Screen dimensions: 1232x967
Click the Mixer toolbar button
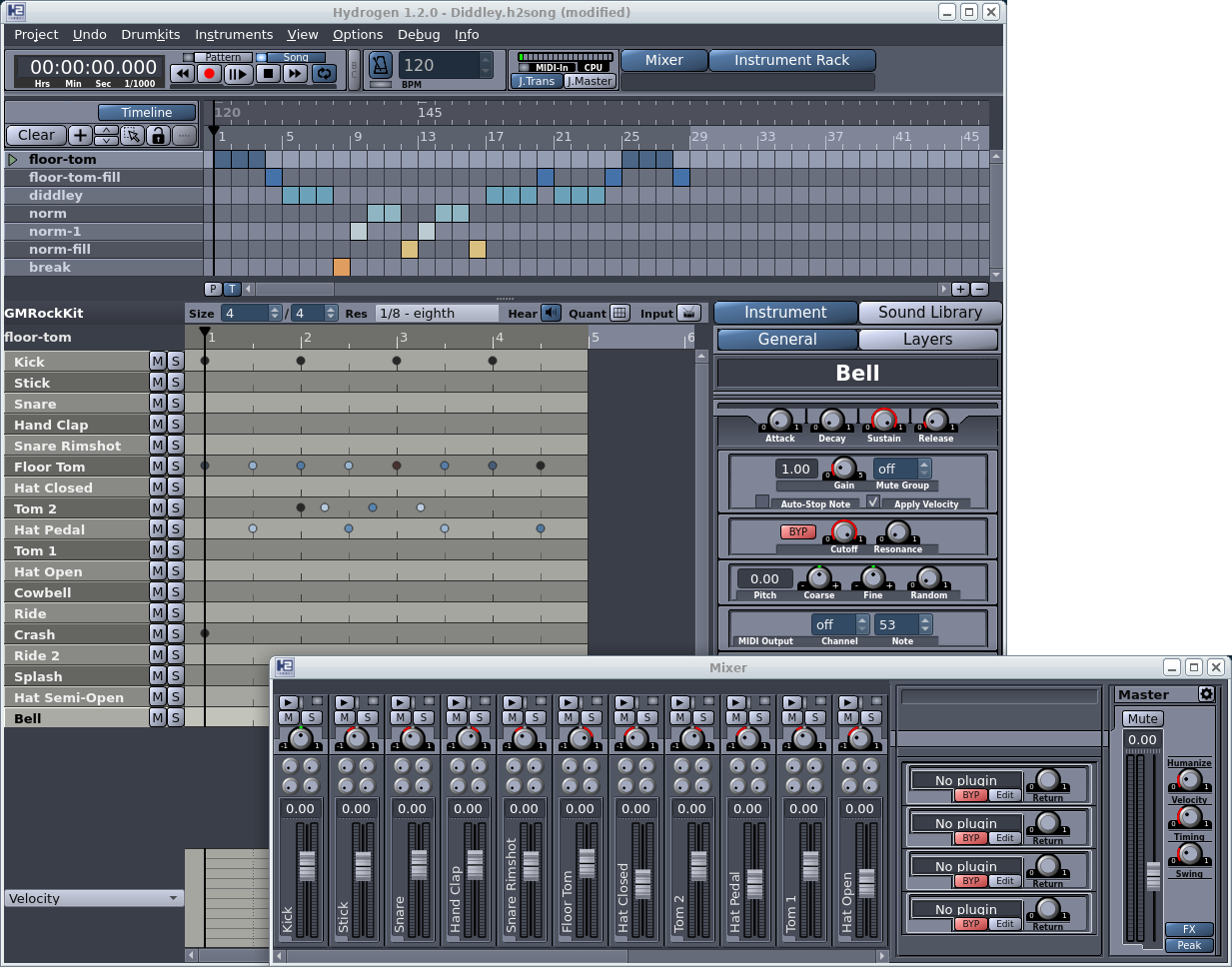[x=663, y=60]
